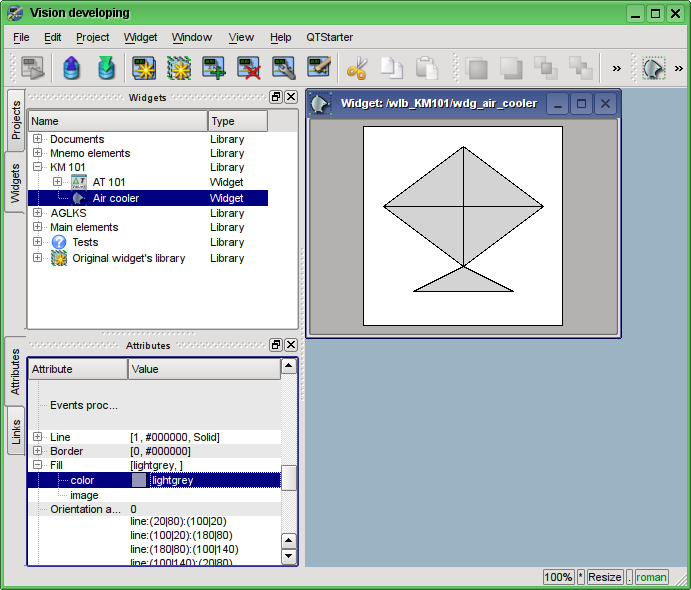Click the Save to DB toolbar icon
The height and width of the screenshot is (590, 691).
pyautogui.click(x=106, y=69)
